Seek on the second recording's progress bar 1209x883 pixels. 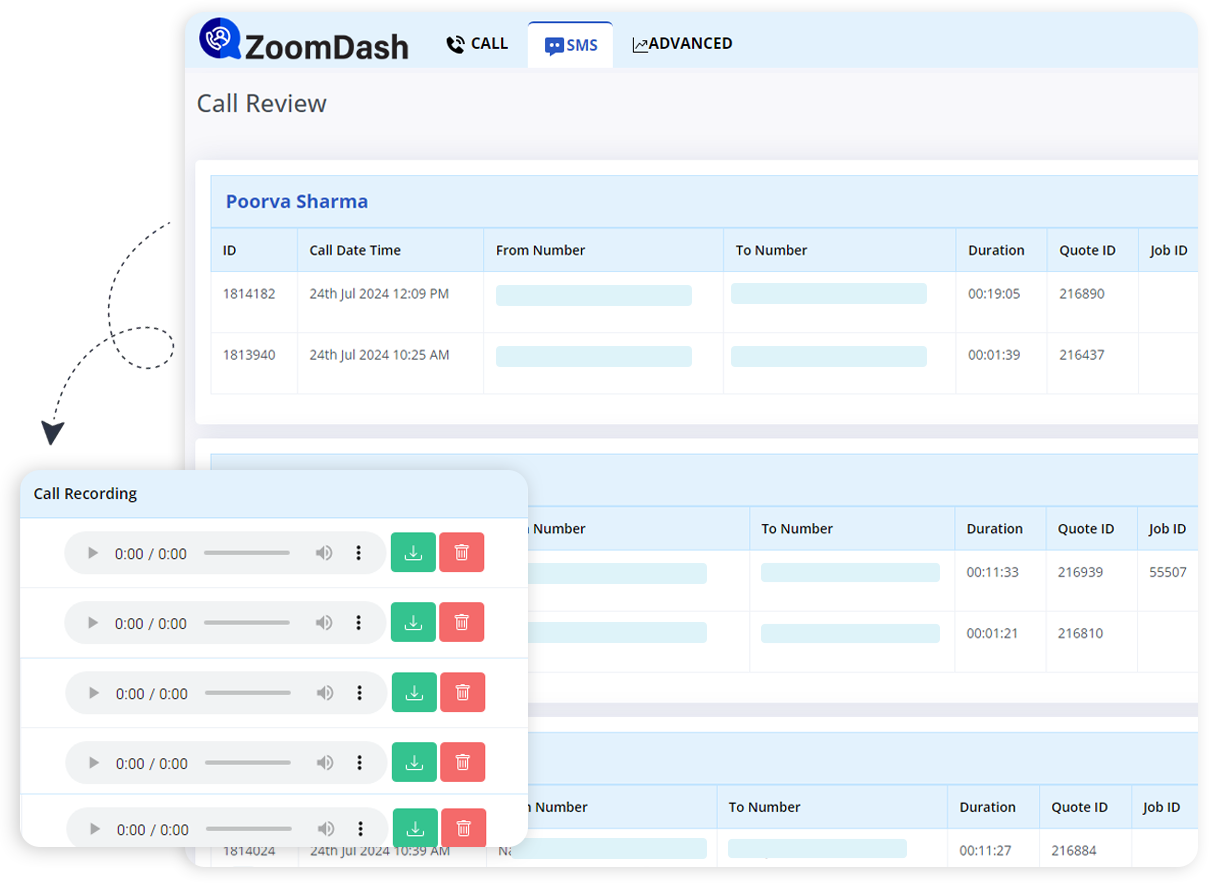click(247, 623)
